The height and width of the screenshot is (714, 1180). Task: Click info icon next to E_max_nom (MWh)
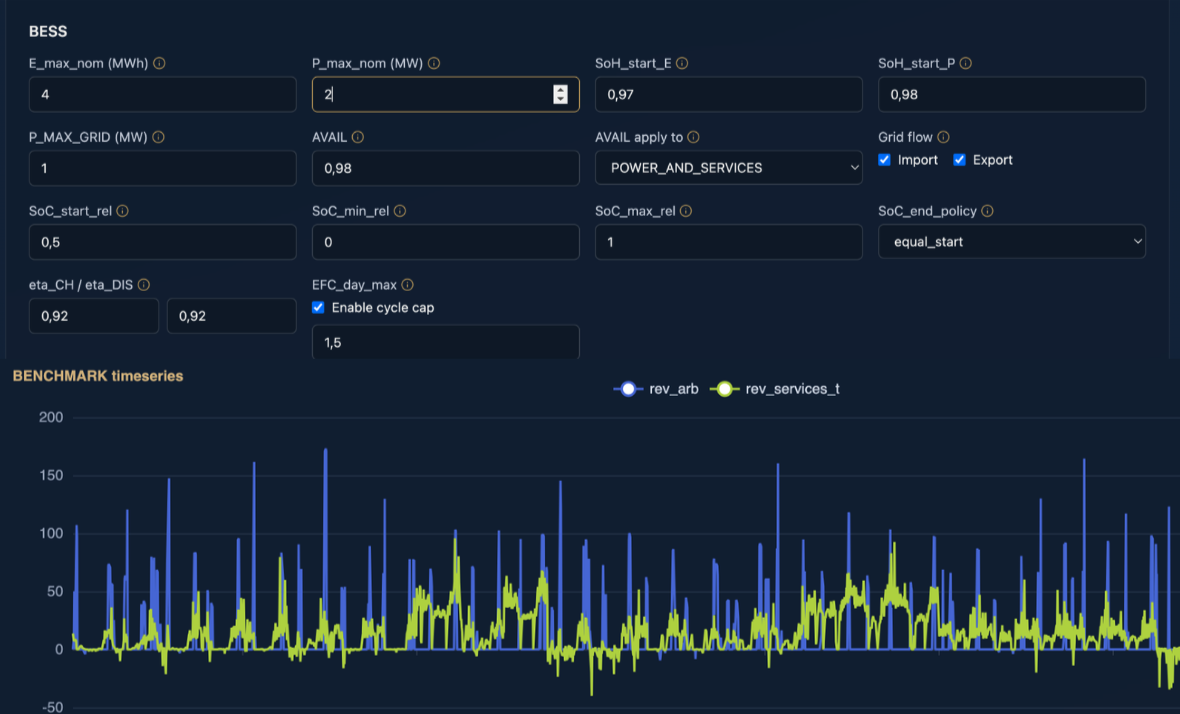[x=159, y=63]
